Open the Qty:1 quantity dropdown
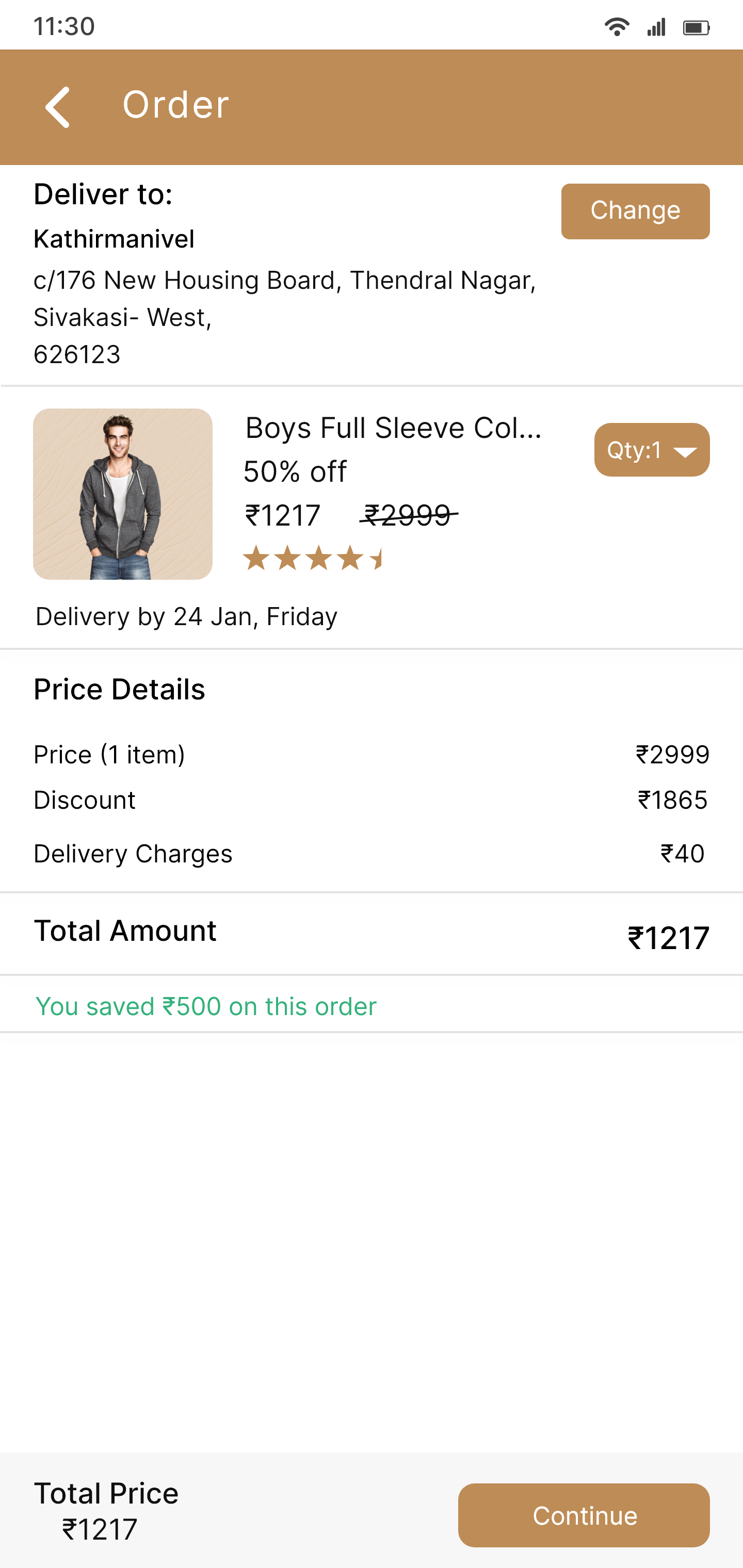 pyautogui.click(x=652, y=450)
